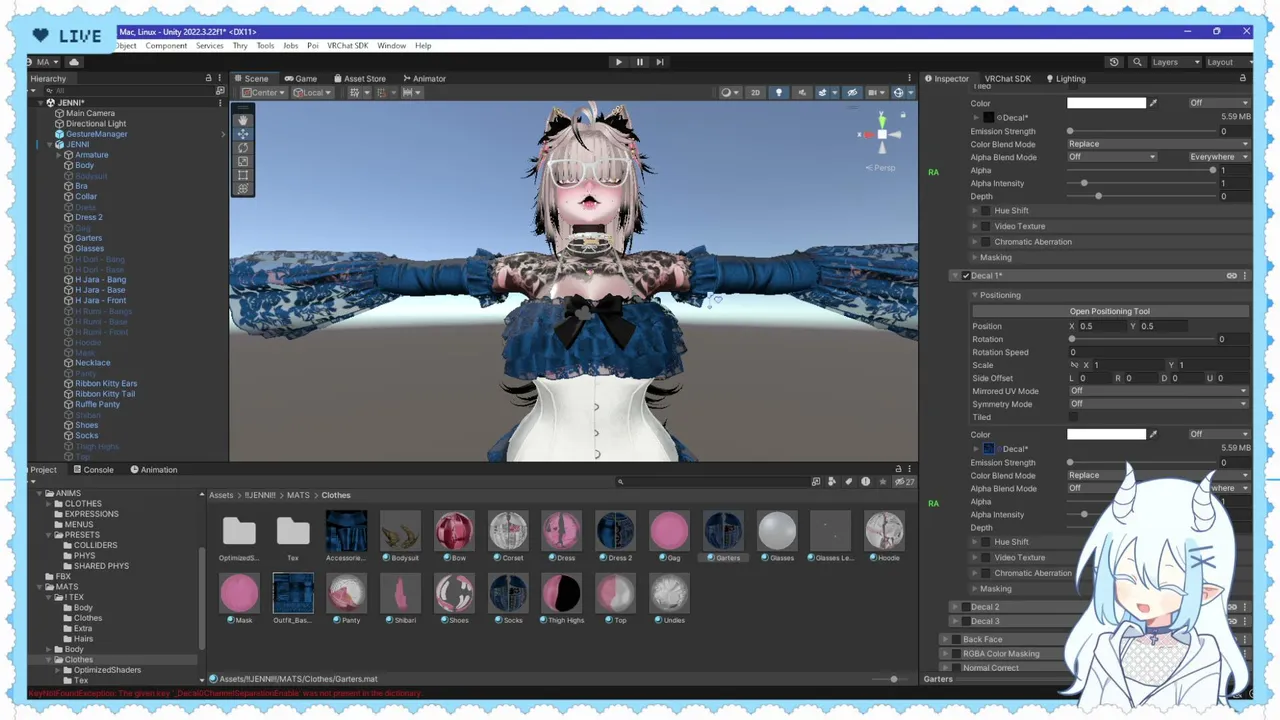
Task: Click the top white Color swatch
Action: pos(1106,103)
